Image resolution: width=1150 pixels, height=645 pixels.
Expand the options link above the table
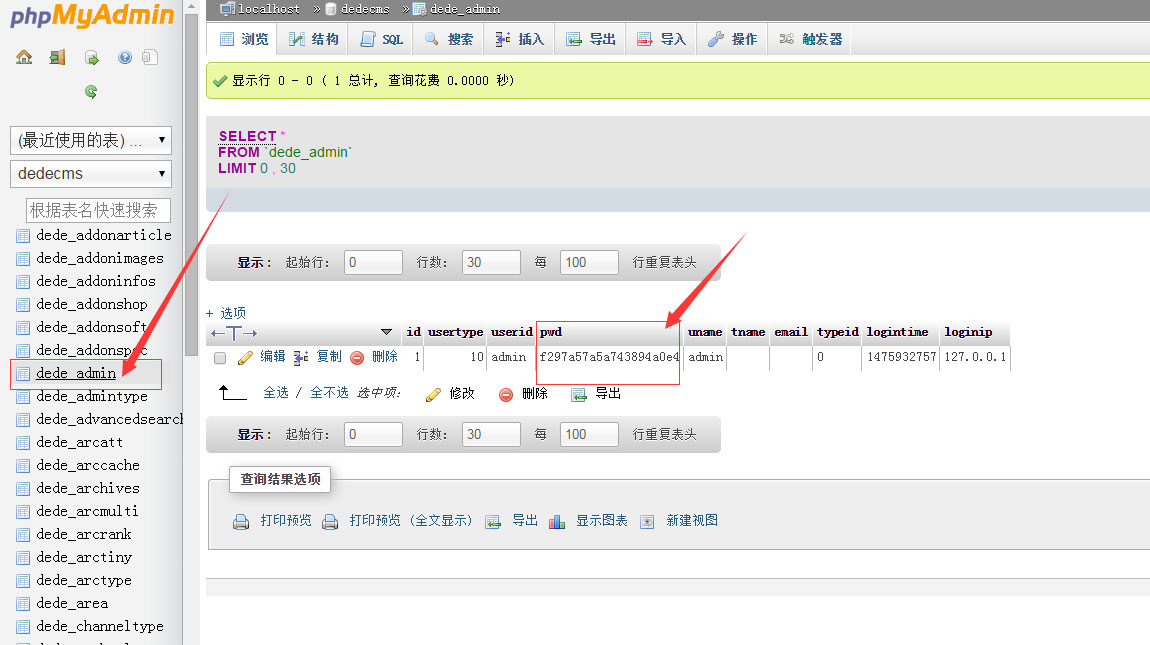[x=226, y=313]
